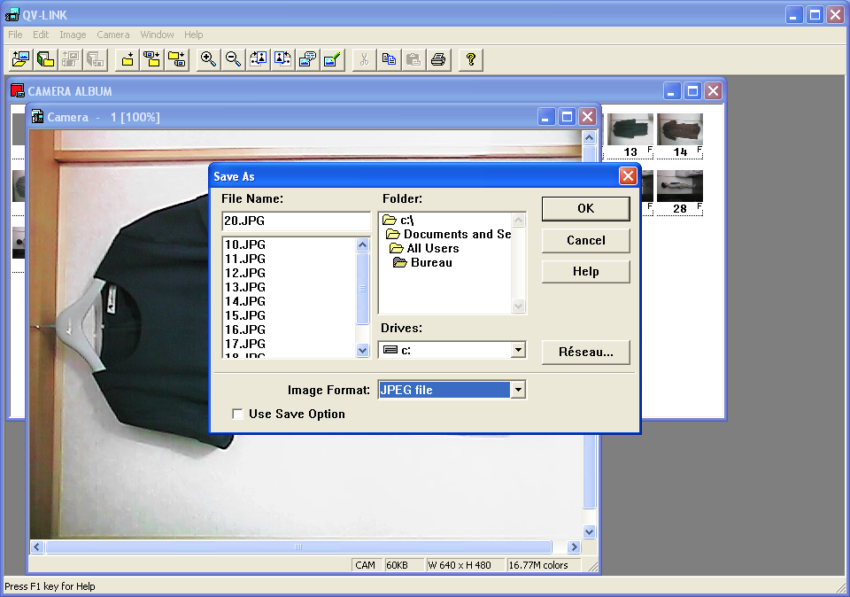Viewport: 850px width, 597px height.
Task: Click the Réseau... button
Action: click(x=585, y=352)
